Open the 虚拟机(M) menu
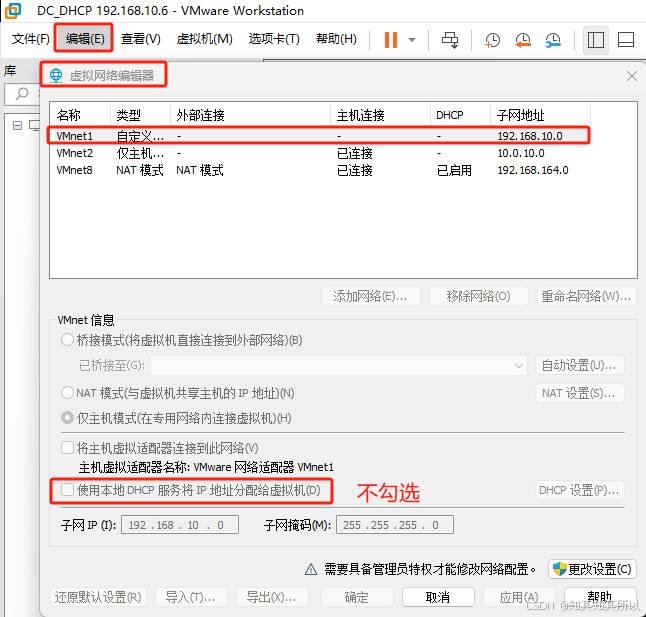 coord(204,39)
